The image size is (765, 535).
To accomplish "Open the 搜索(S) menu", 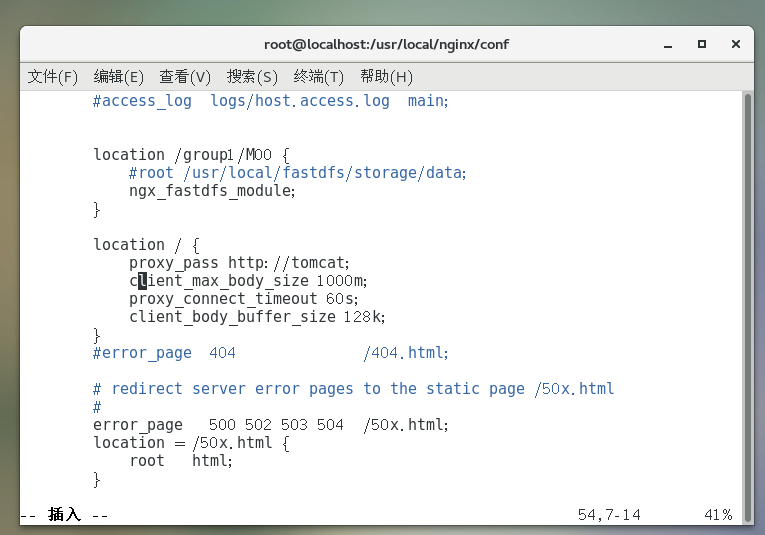I will pyautogui.click(x=252, y=77).
